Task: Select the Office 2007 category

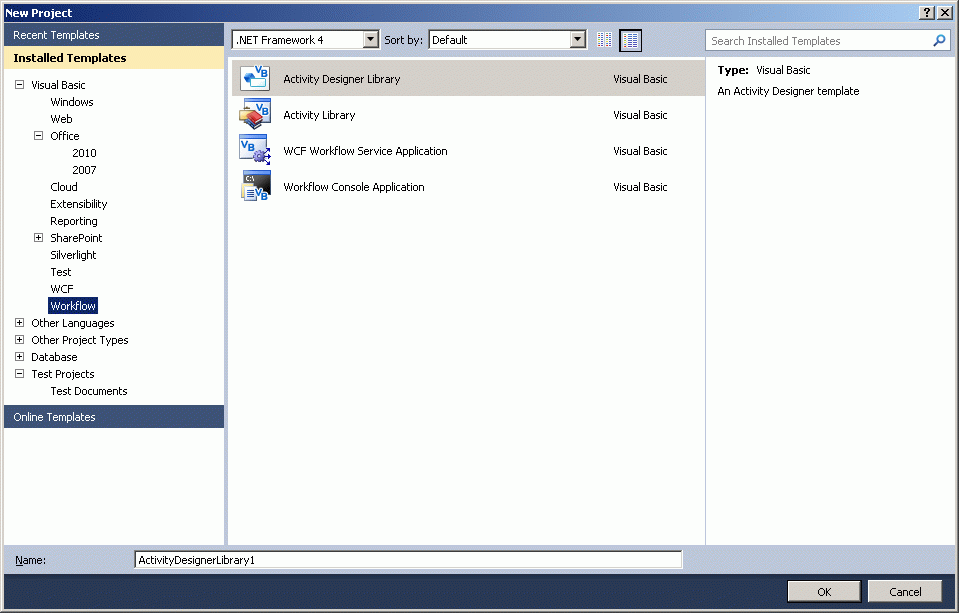Action: coord(84,170)
